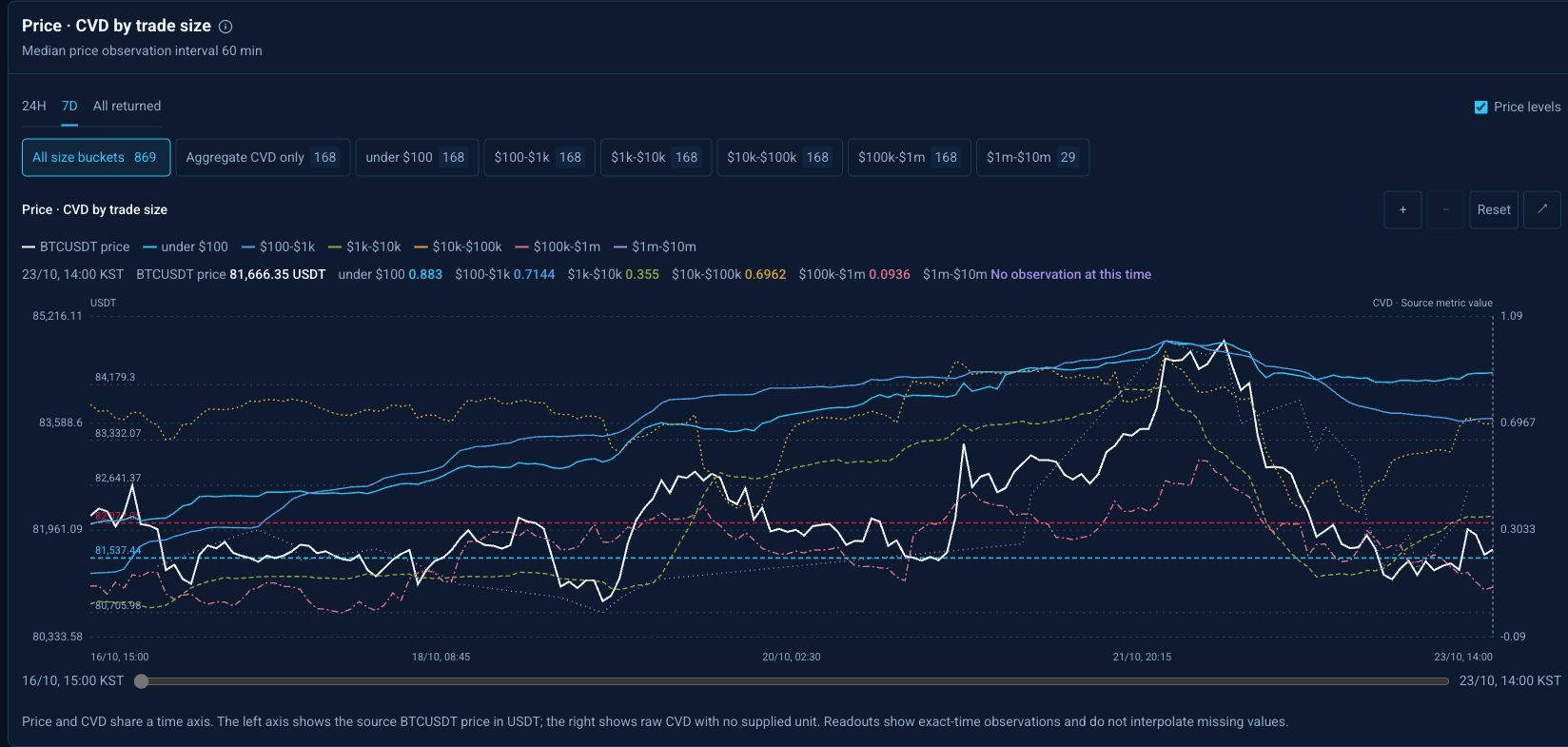Viewport: 1568px width, 747px height.
Task: Zoom in with the plus button
Action: pos(1402,209)
